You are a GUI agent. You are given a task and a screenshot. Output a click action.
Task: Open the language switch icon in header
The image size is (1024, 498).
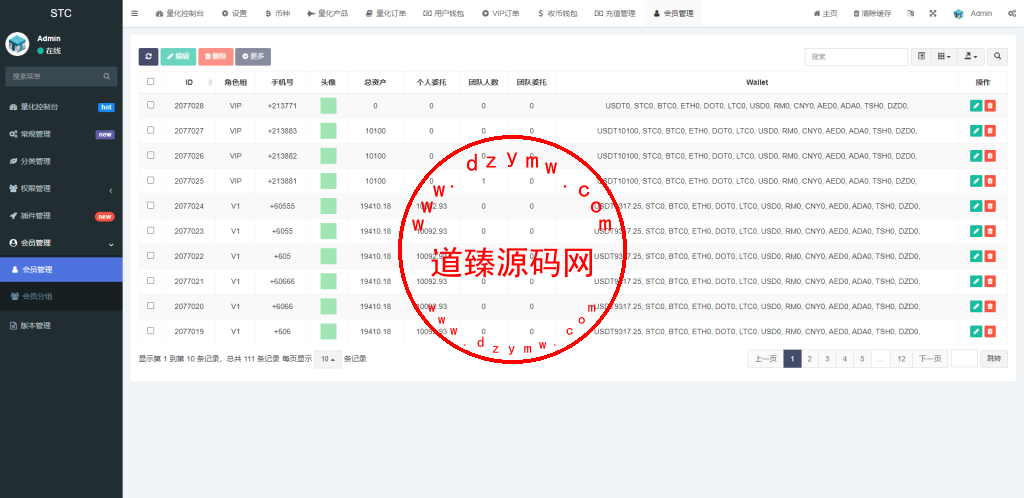pyautogui.click(x=911, y=13)
